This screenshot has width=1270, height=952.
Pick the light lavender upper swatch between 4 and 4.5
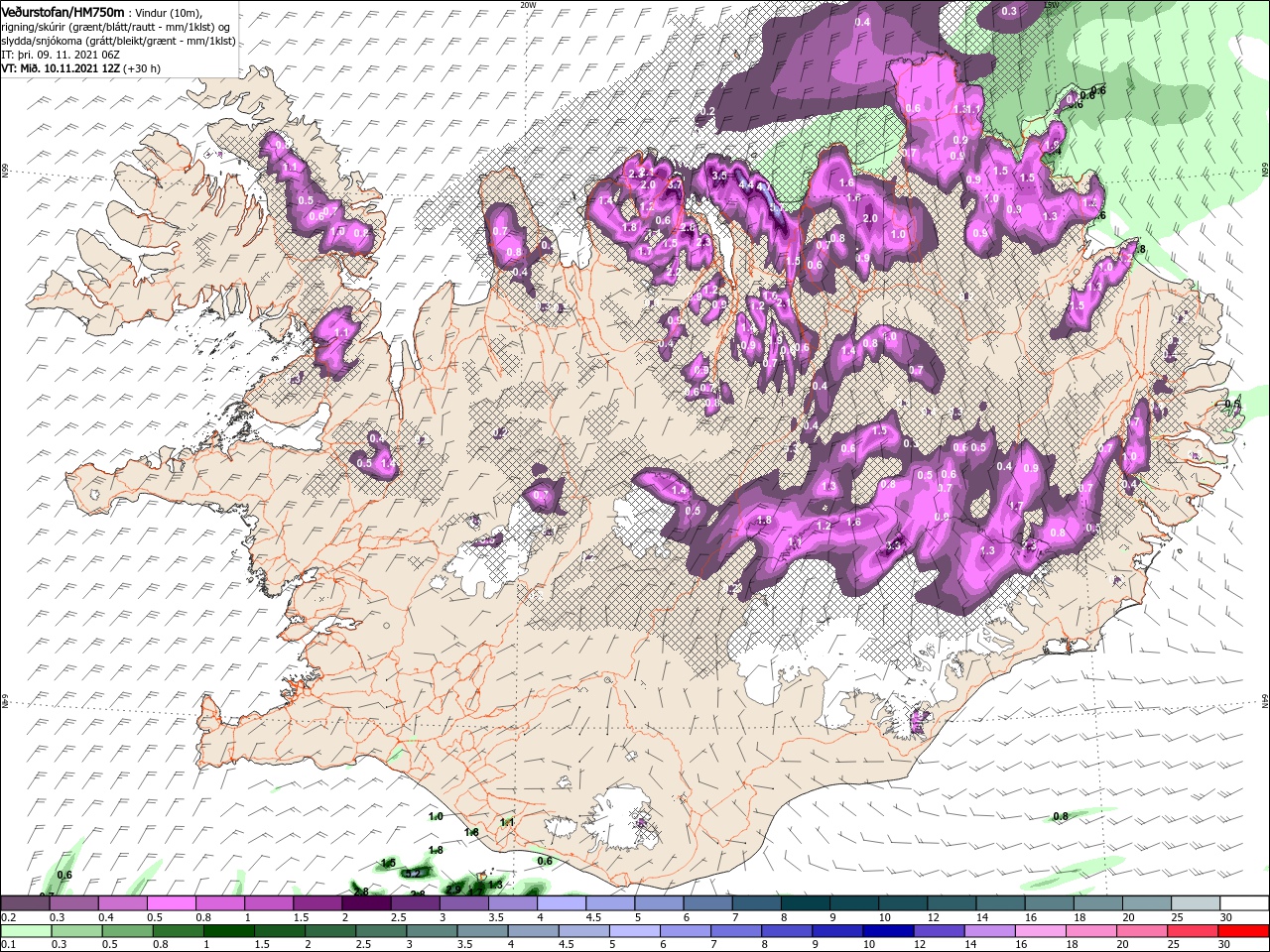pyautogui.click(x=561, y=903)
